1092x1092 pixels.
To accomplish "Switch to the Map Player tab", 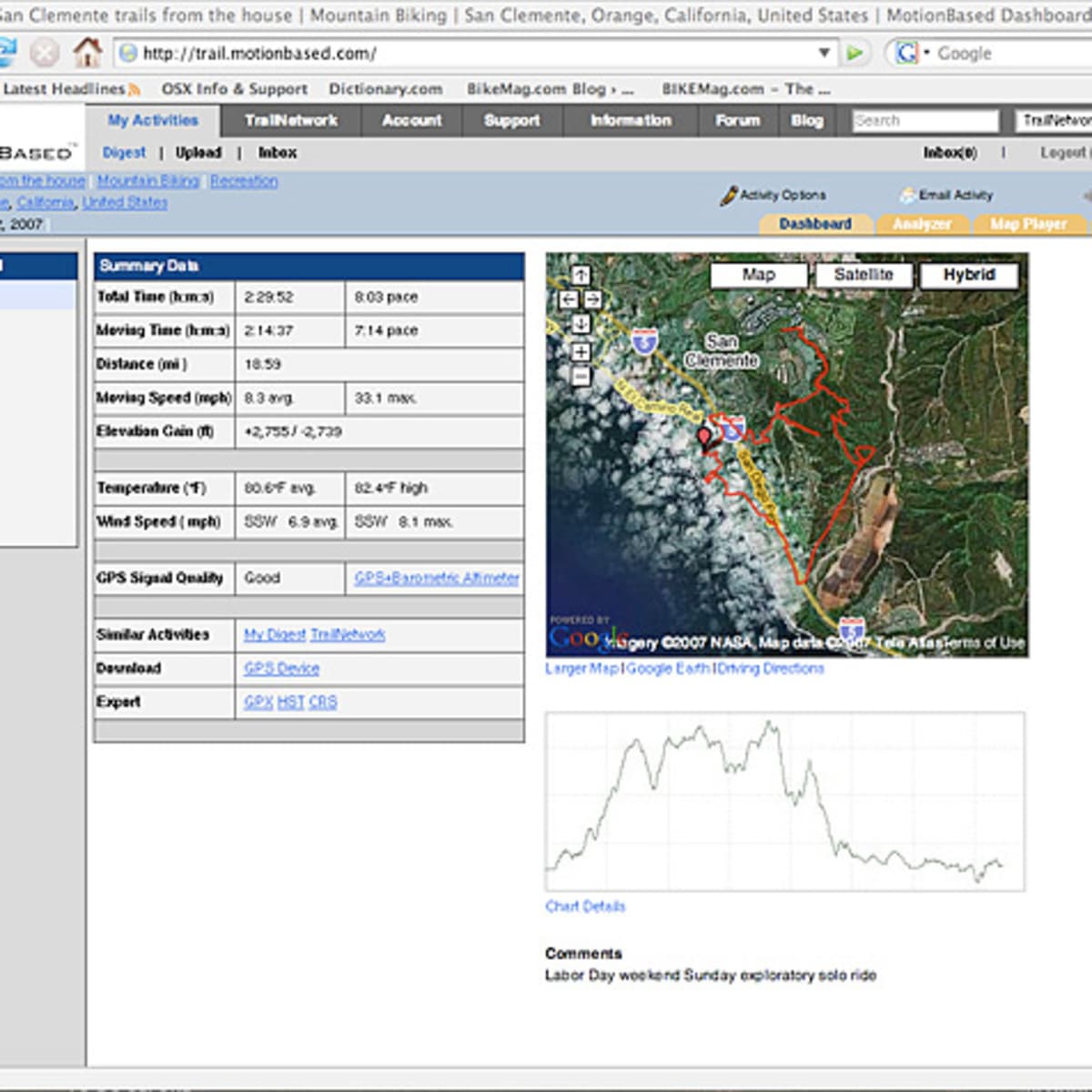I will click(1028, 224).
